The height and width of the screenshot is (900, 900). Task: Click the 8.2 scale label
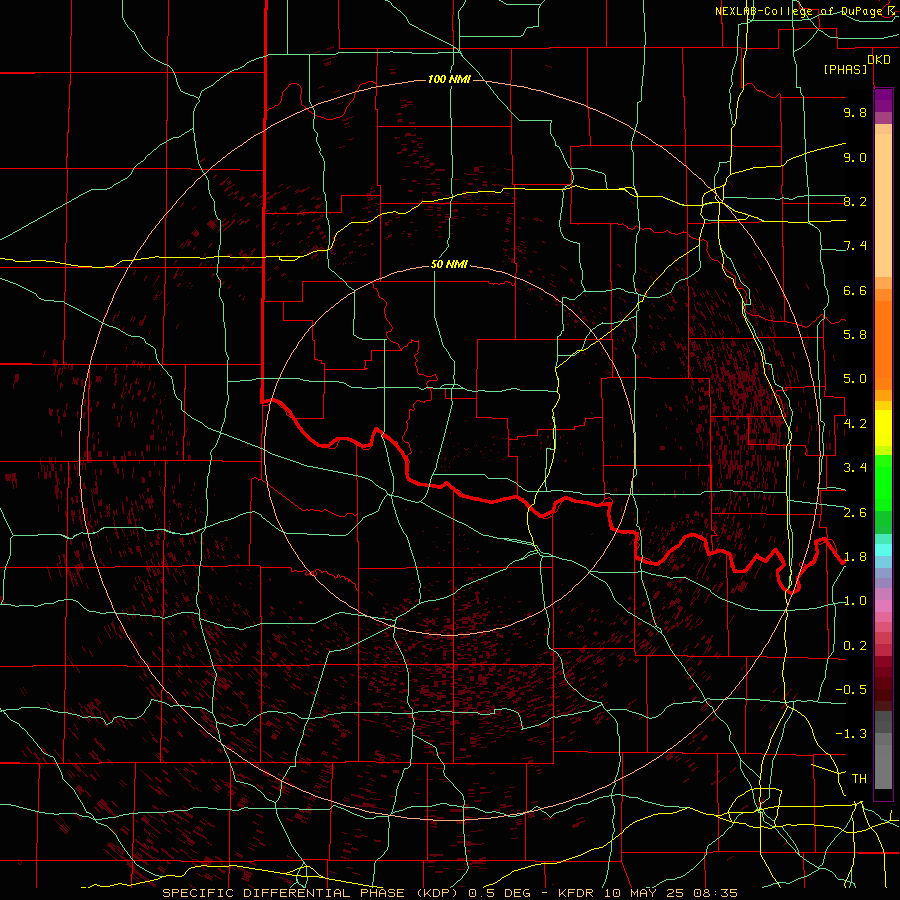(x=855, y=201)
